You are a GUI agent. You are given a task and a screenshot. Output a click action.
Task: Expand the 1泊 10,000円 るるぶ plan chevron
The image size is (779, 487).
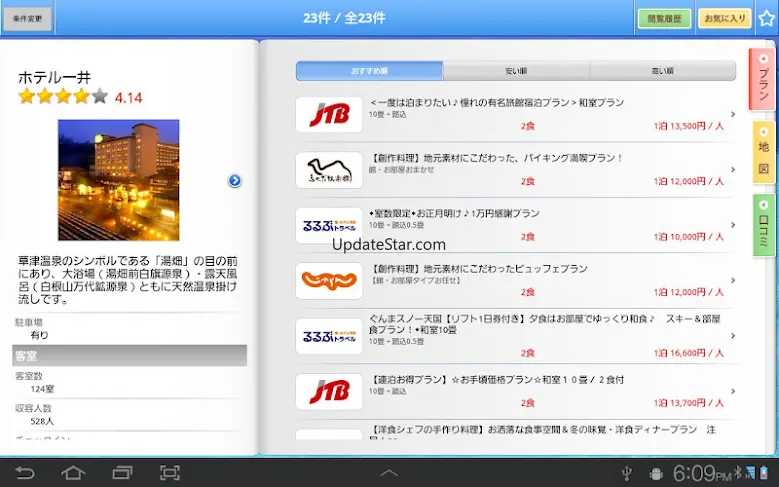click(733, 225)
